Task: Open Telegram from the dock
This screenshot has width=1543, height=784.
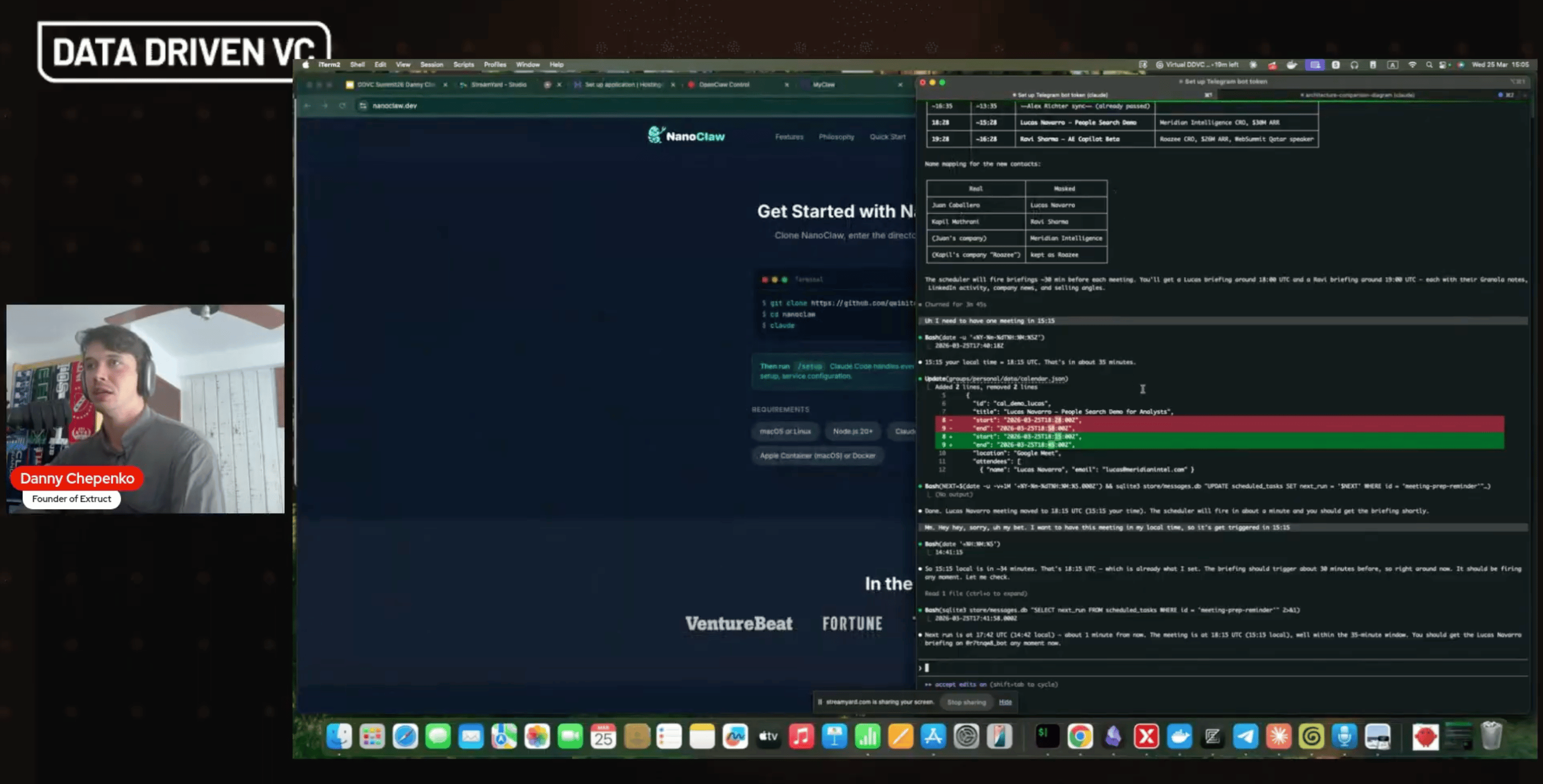Action: 1245,736
